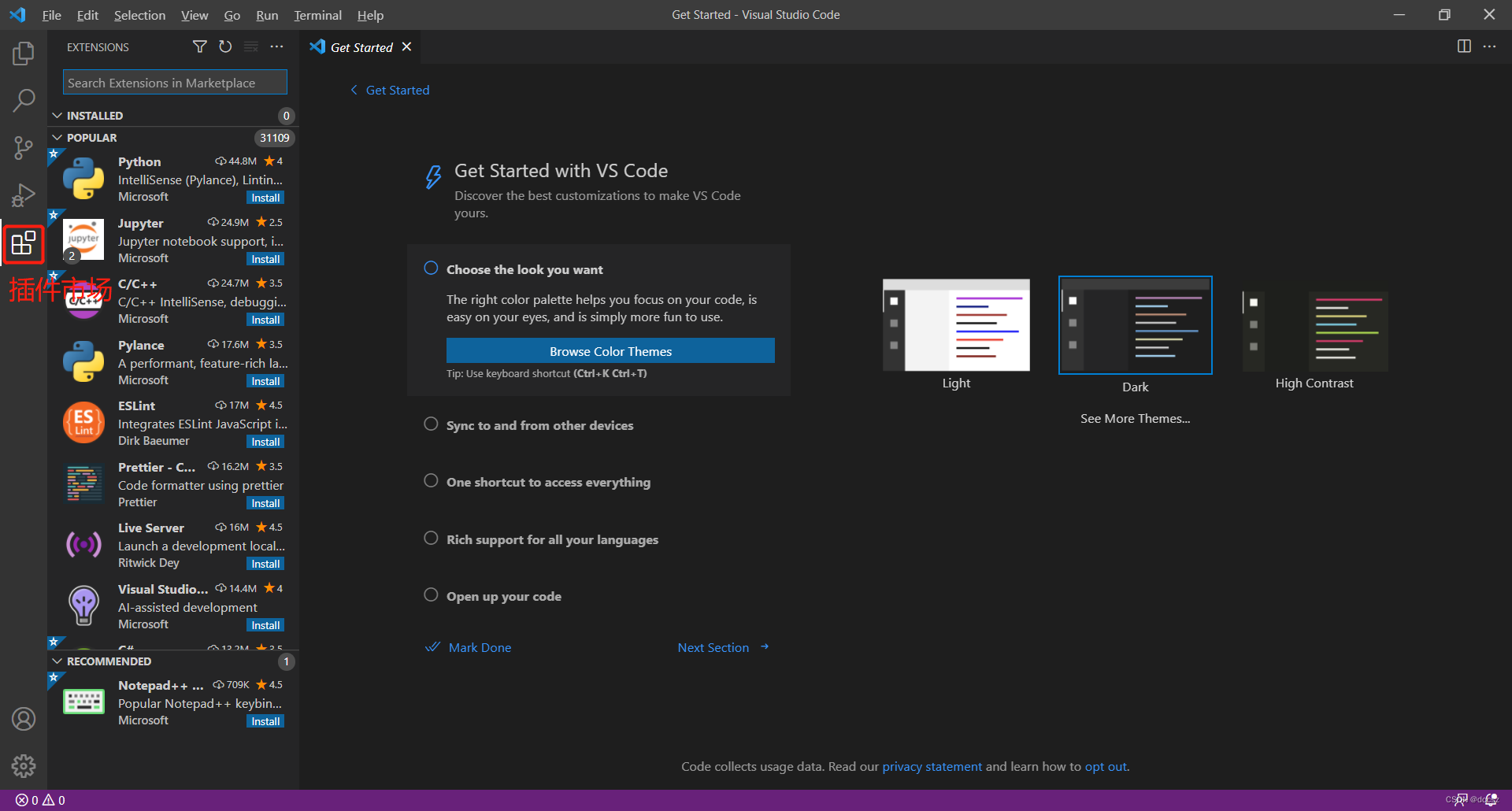Image resolution: width=1512 pixels, height=811 pixels.
Task: Click the clear extensions search results icon
Action: pos(251,46)
